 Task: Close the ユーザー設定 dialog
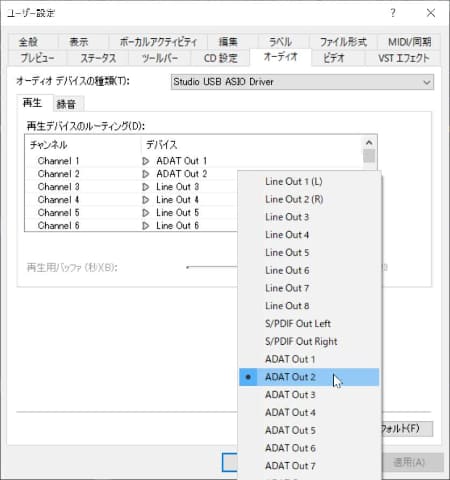[431, 13]
